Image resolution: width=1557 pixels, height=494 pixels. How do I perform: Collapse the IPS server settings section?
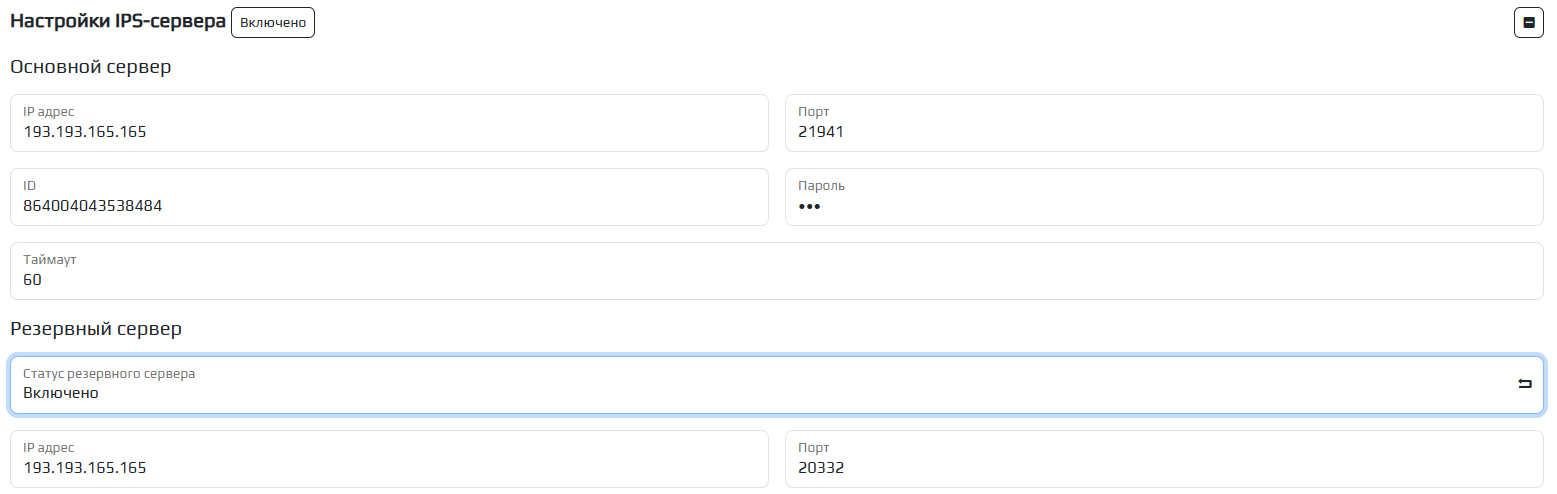click(1528, 22)
